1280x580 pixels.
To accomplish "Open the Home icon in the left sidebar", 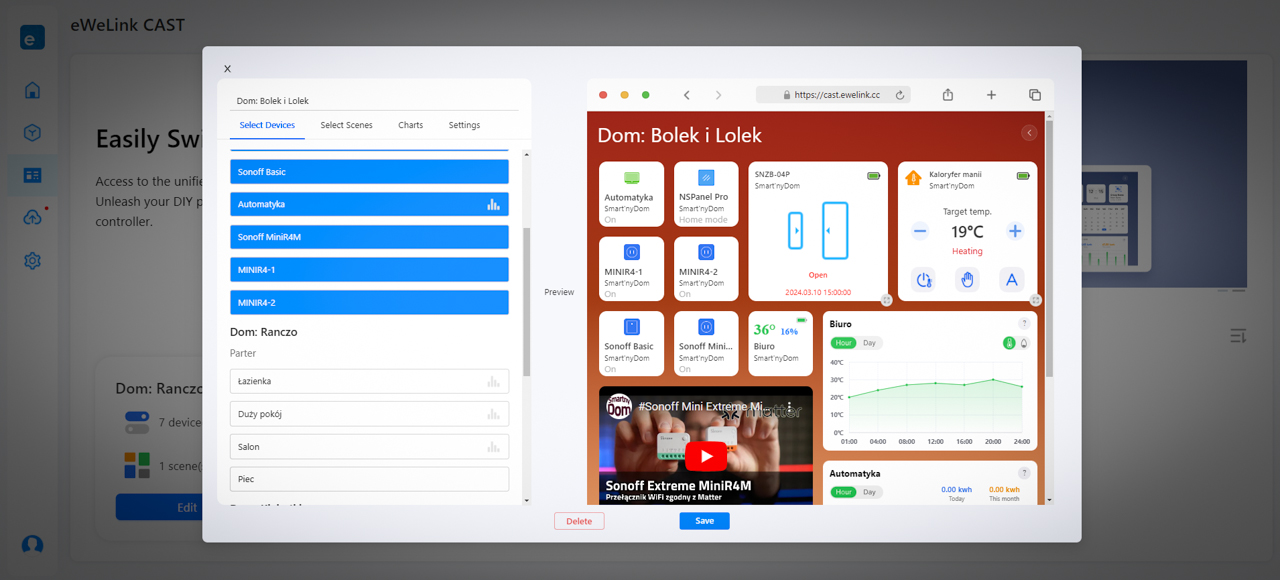I will (x=32, y=90).
